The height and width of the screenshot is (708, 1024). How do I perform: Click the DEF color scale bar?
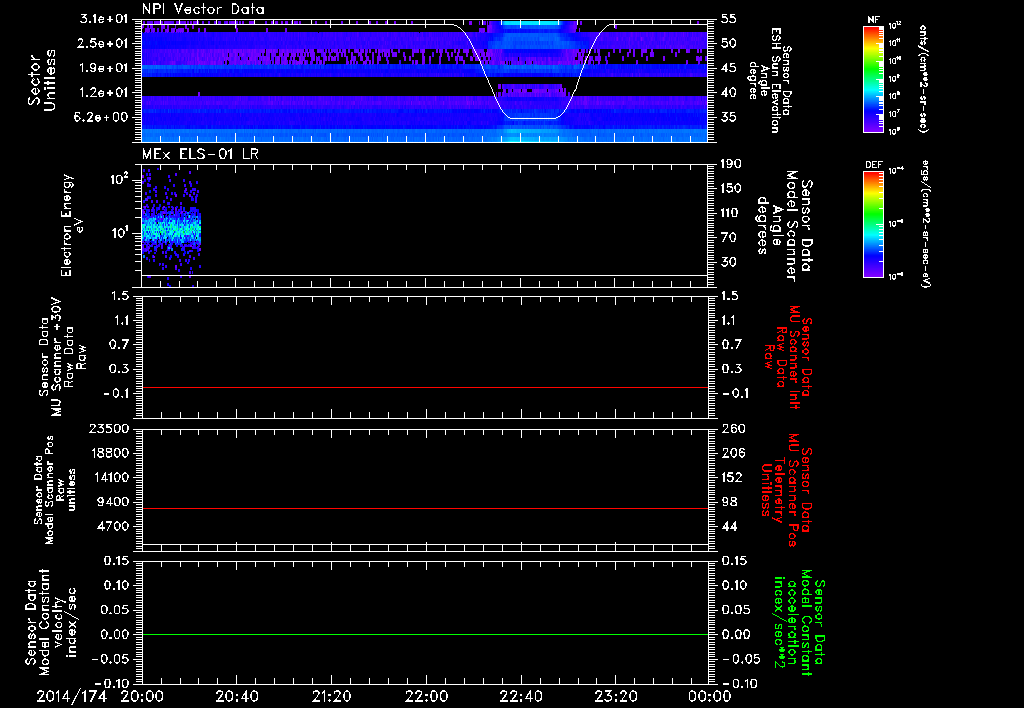(x=874, y=224)
